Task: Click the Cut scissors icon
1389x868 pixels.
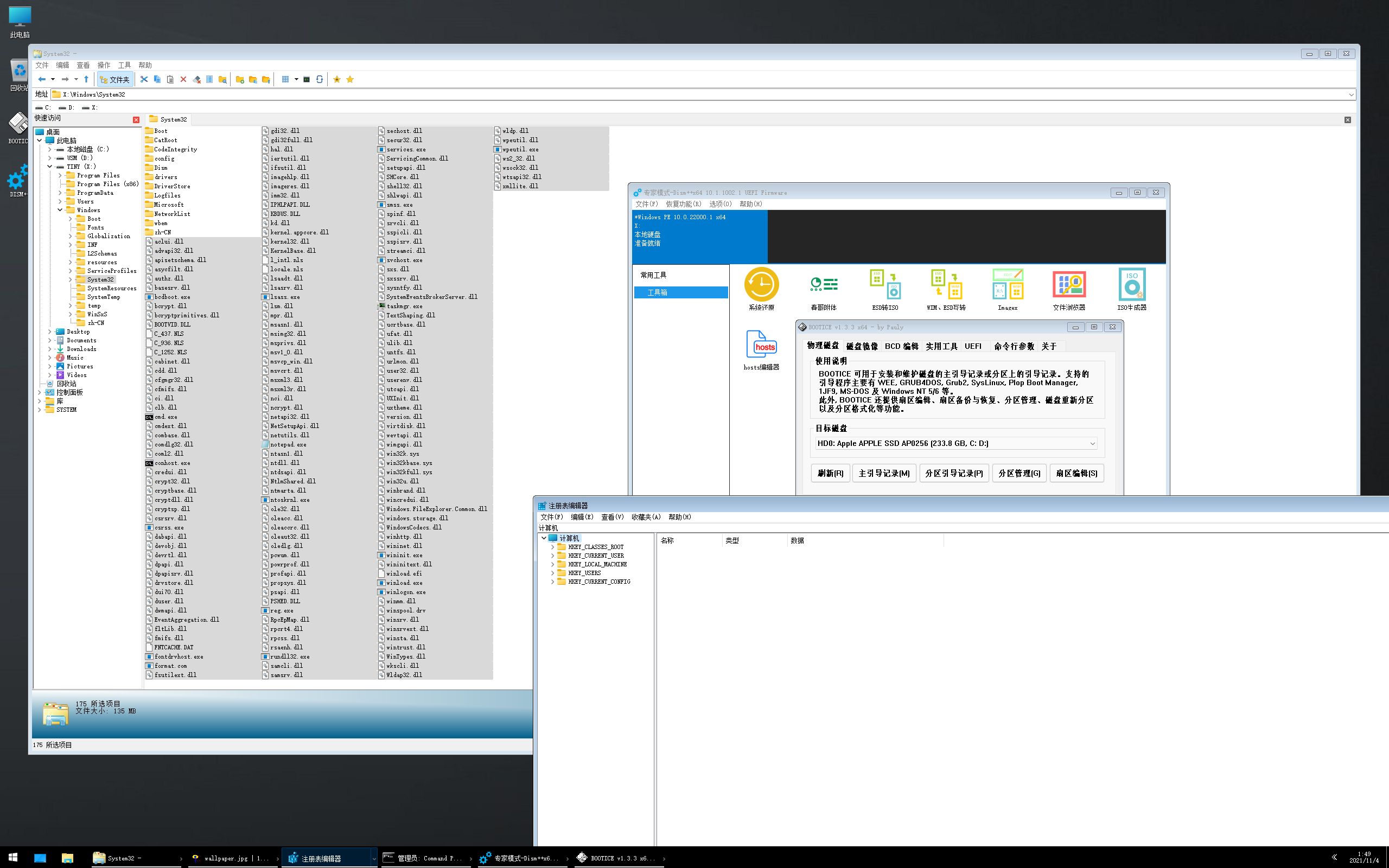Action: [144, 79]
